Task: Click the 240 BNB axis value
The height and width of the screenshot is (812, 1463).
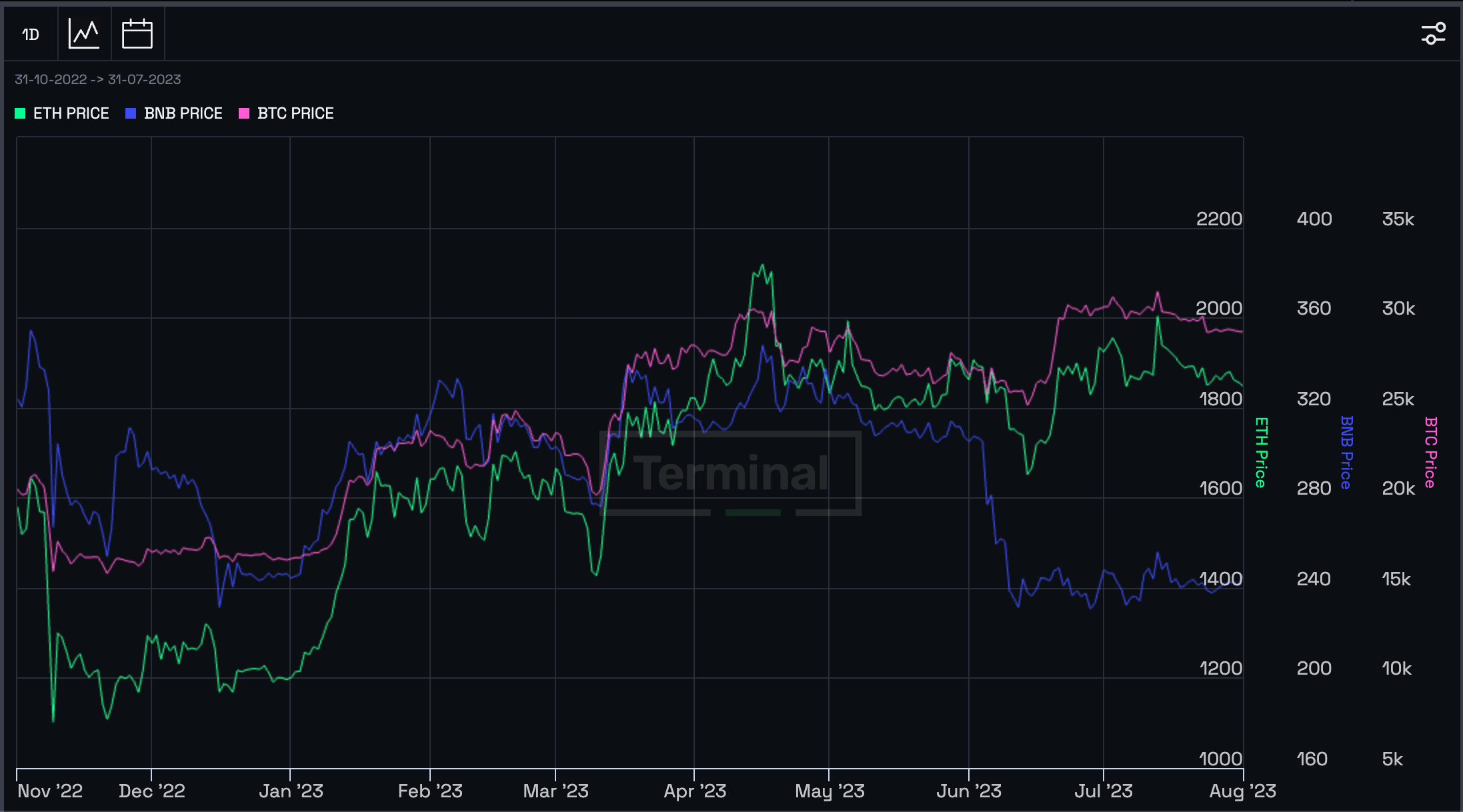Action: click(1314, 579)
